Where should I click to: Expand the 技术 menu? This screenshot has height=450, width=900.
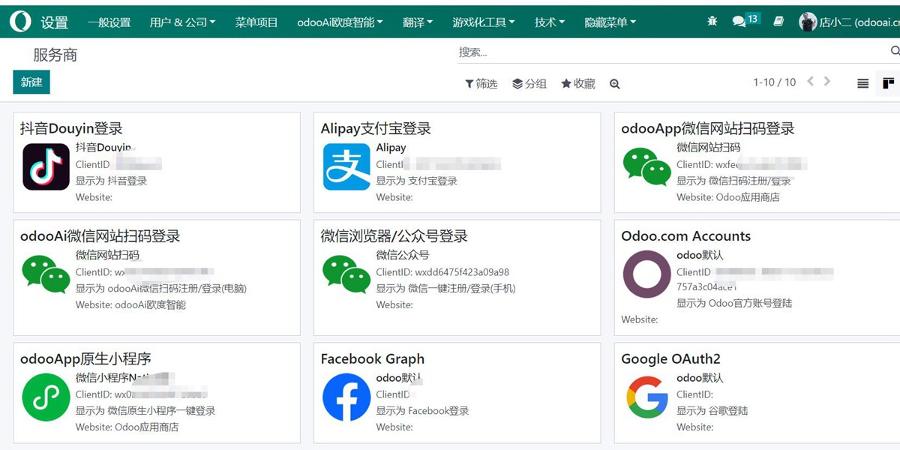click(550, 22)
